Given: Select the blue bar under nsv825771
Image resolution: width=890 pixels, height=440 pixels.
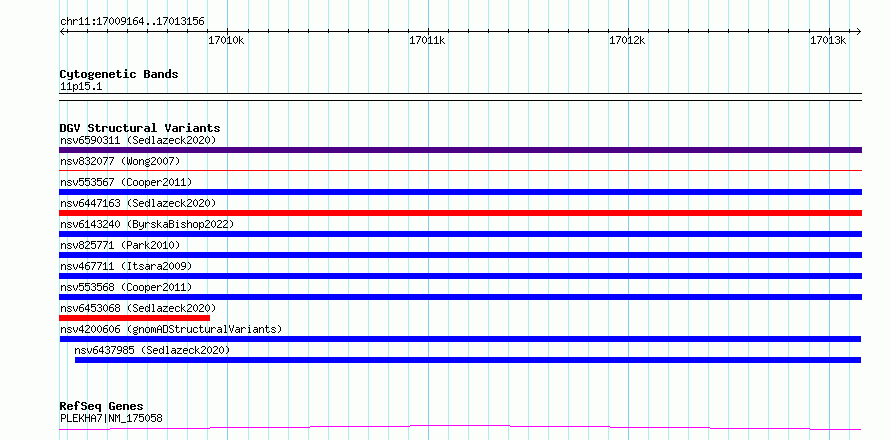Looking at the screenshot, I should coord(460,255).
